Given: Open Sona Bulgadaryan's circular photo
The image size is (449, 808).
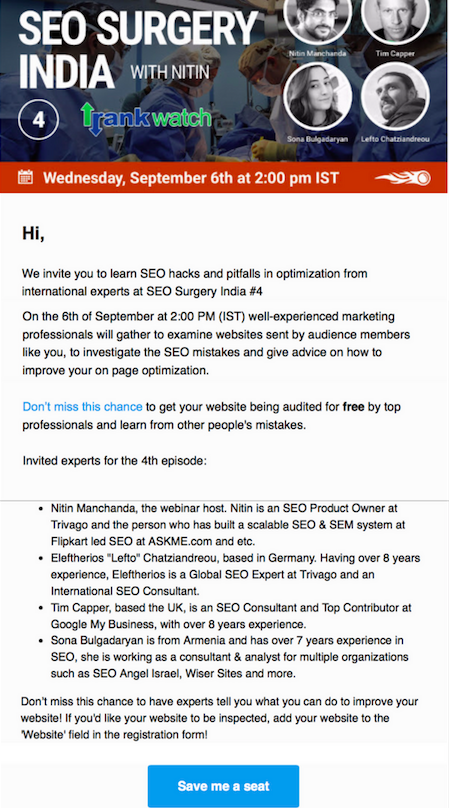Looking at the screenshot, I should (x=317, y=97).
